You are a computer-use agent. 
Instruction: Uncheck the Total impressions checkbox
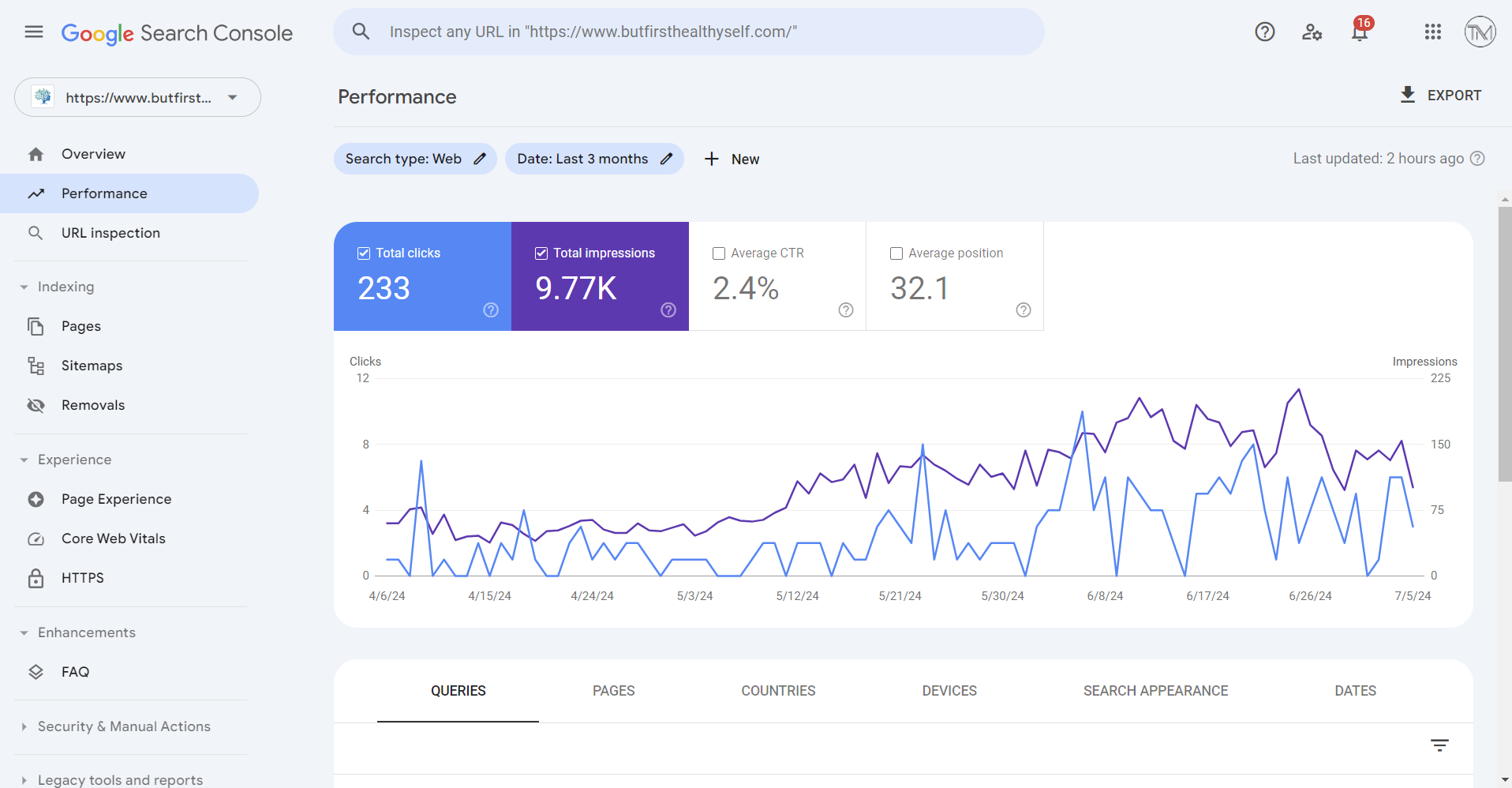pyautogui.click(x=541, y=253)
